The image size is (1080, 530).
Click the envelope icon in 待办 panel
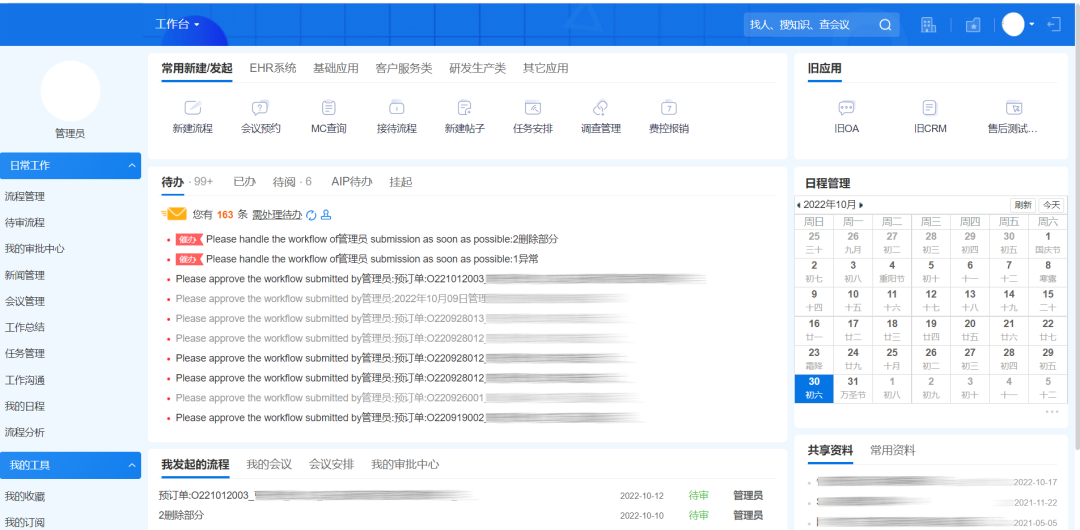coord(174,214)
